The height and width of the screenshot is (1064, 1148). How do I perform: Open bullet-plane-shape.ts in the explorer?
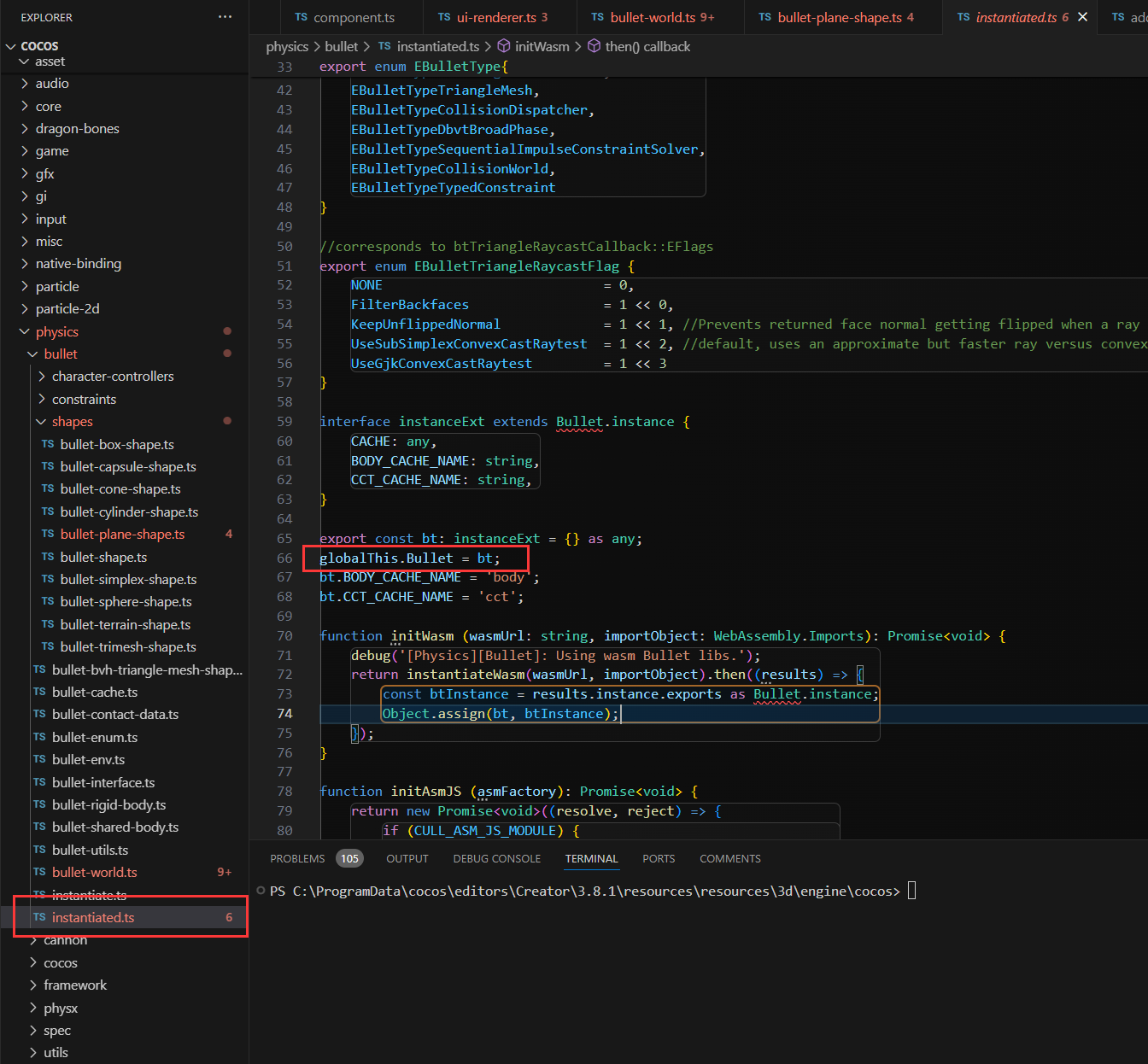[122, 534]
